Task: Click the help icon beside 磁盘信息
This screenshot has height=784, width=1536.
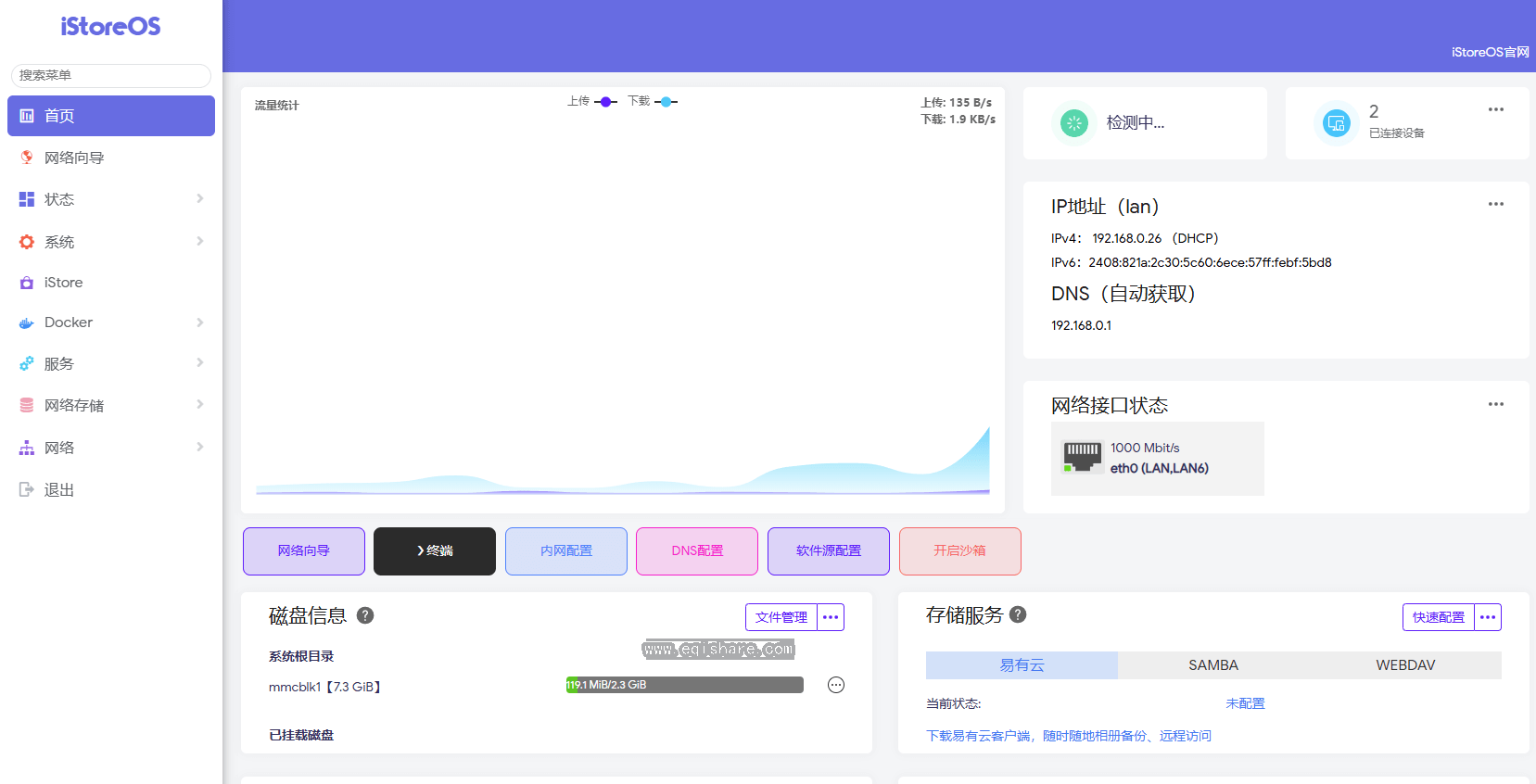Action: 365,615
